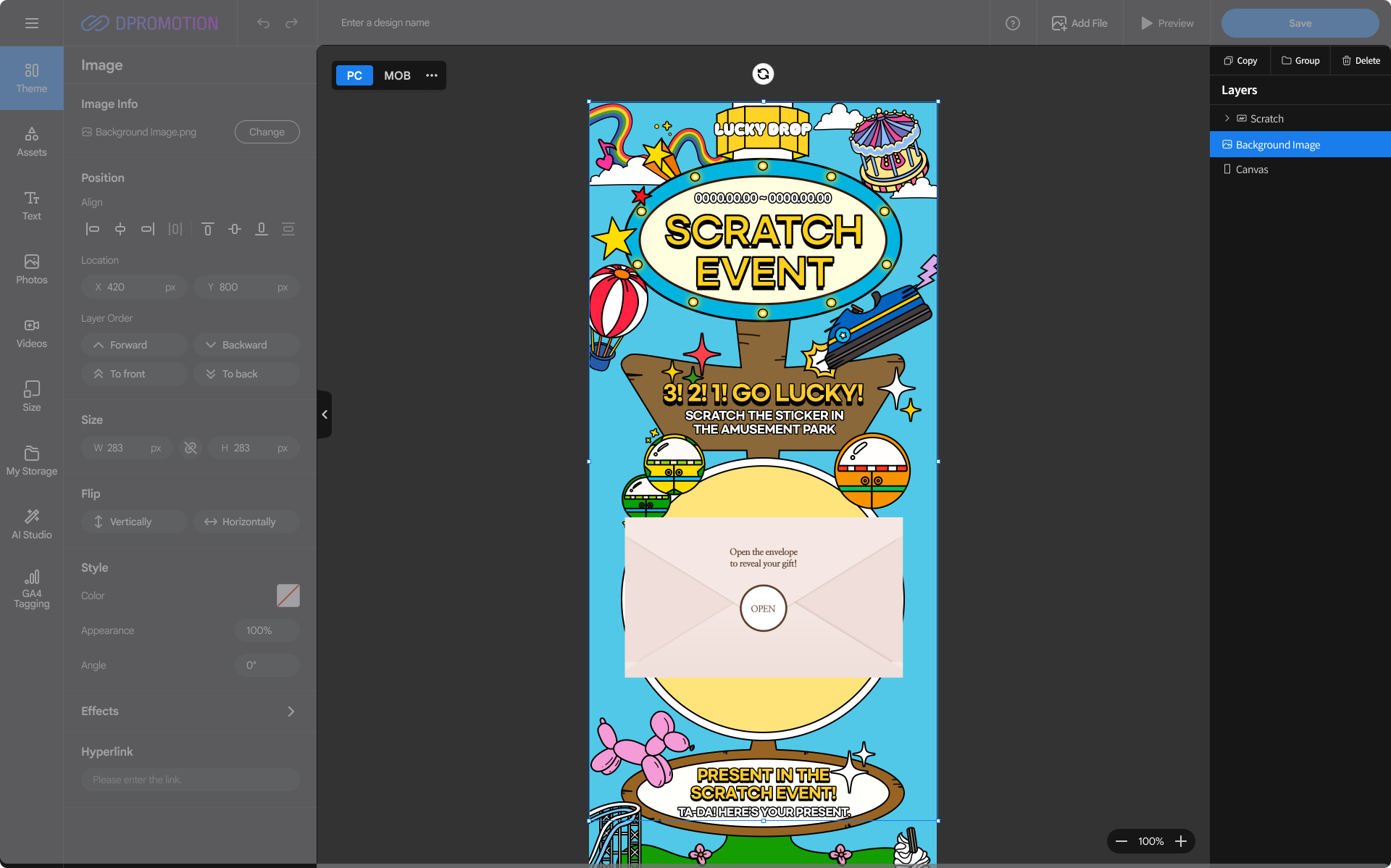Viewport: 1391px width, 868px height.
Task: Open the AI Studio sidebar panel
Action: pos(32,523)
